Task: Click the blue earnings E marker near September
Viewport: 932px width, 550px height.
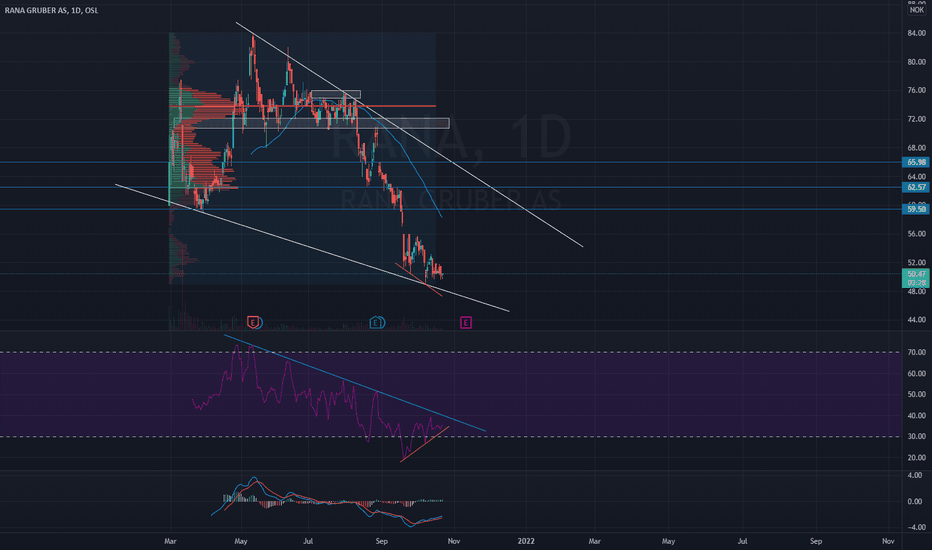Action: click(x=376, y=322)
